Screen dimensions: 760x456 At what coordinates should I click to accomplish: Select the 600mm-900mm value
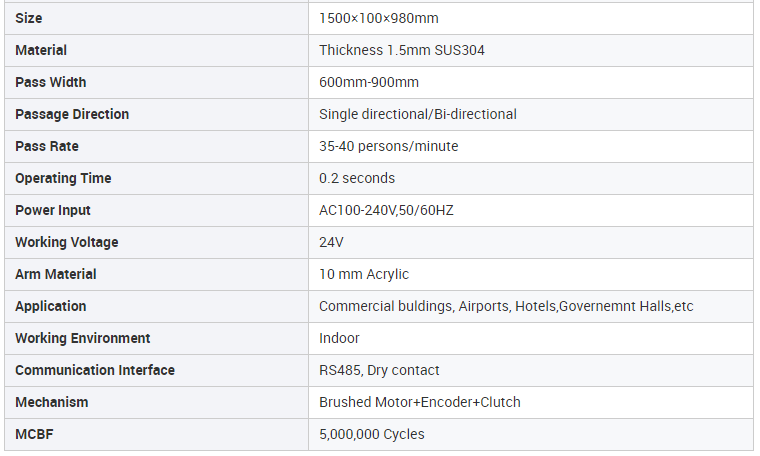tap(369, 82)
